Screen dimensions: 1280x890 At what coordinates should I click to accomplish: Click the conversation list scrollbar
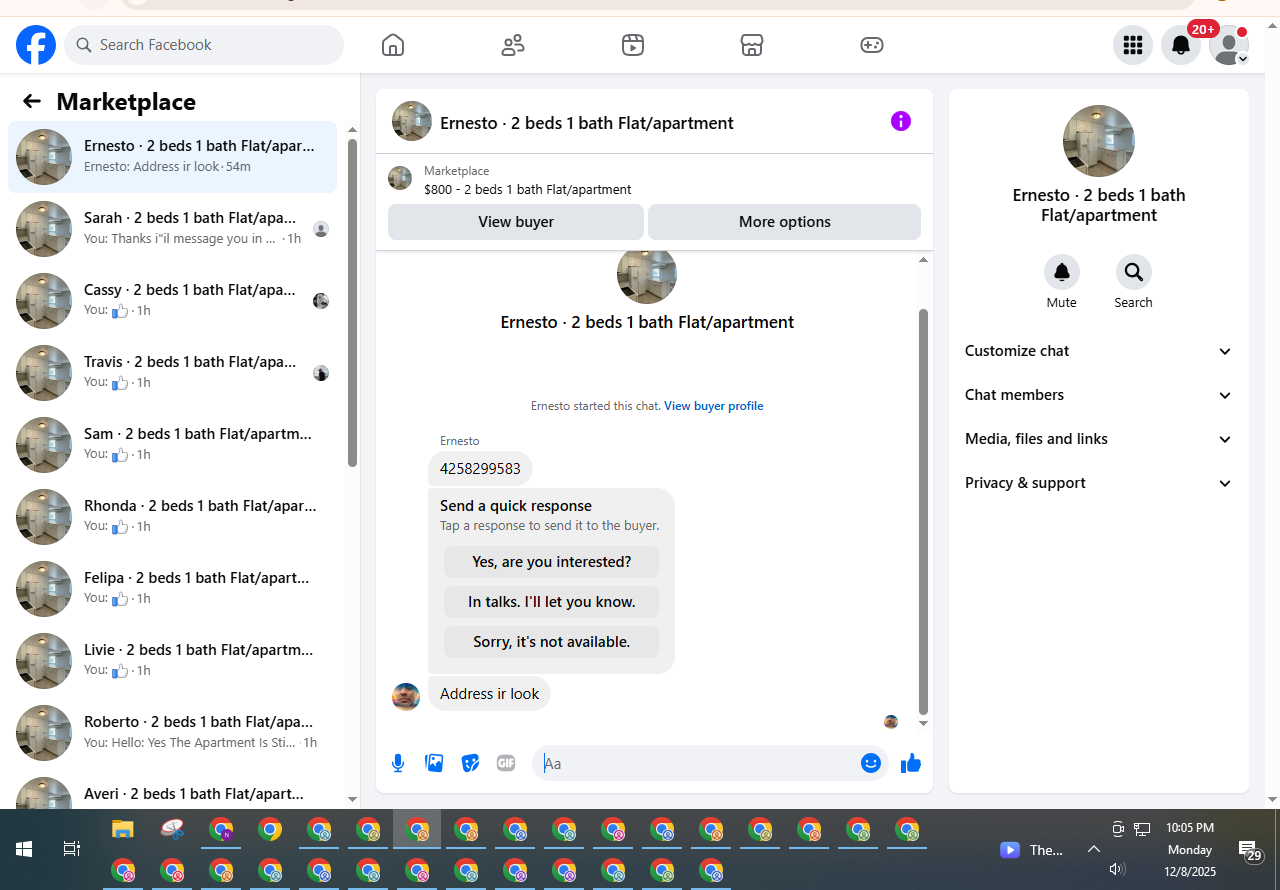352,303
